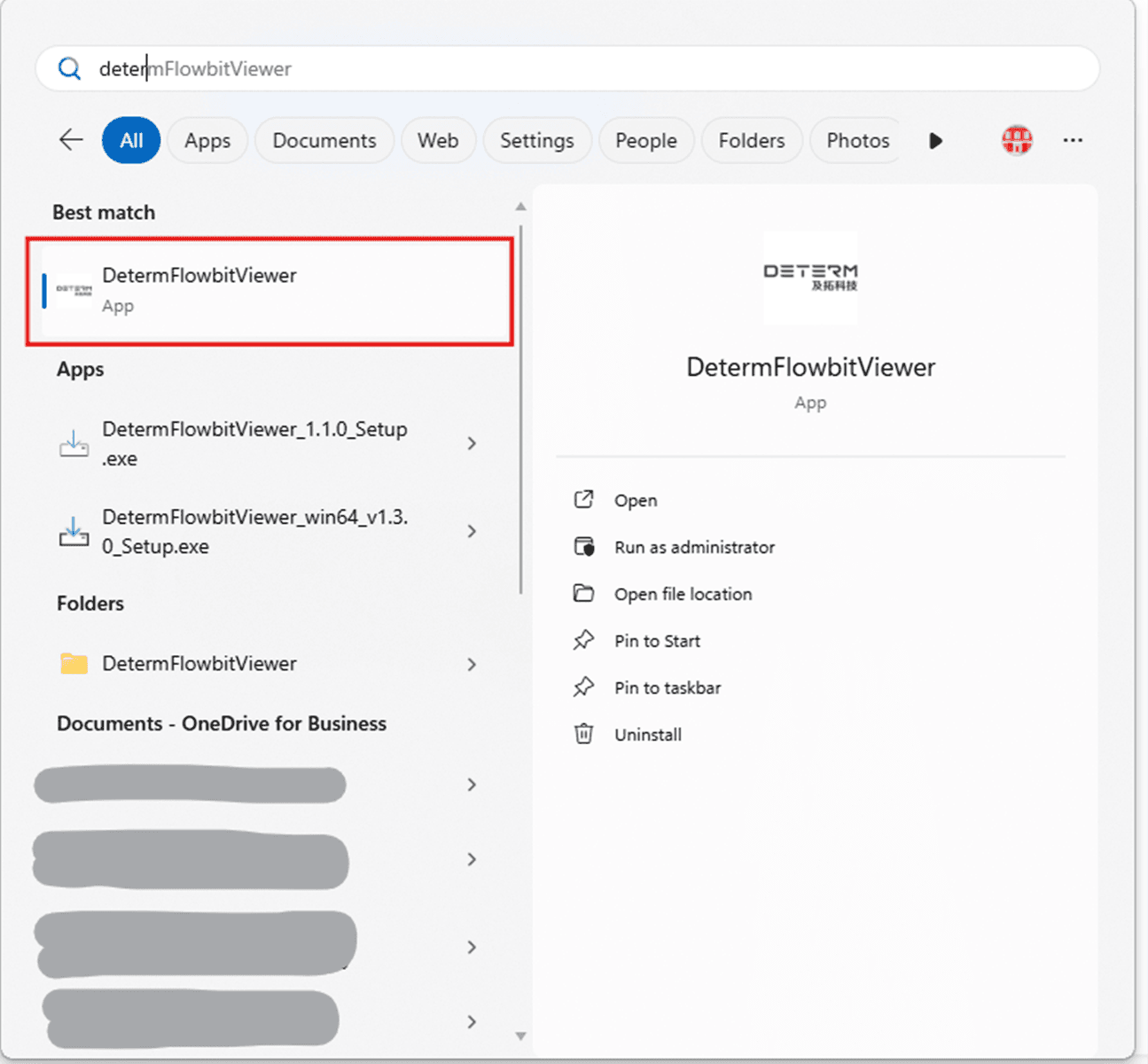Choose Open file location
Image resolution: width=1148 pixels, height=1064 pixels.
pos(683,594)
